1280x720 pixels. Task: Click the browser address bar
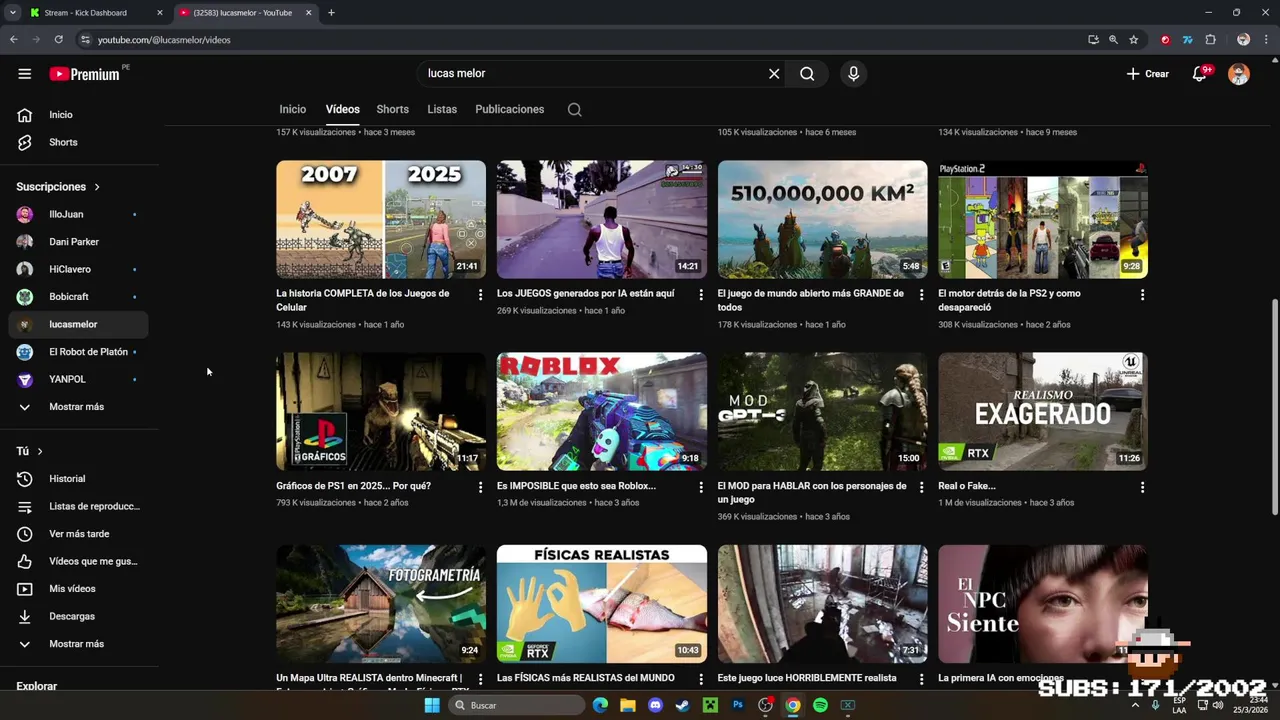point(580,40)
